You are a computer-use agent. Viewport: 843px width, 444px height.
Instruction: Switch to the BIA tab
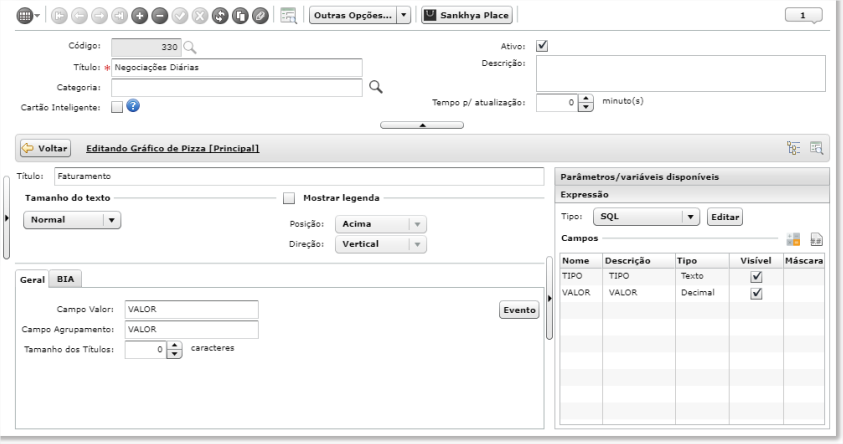66,279
